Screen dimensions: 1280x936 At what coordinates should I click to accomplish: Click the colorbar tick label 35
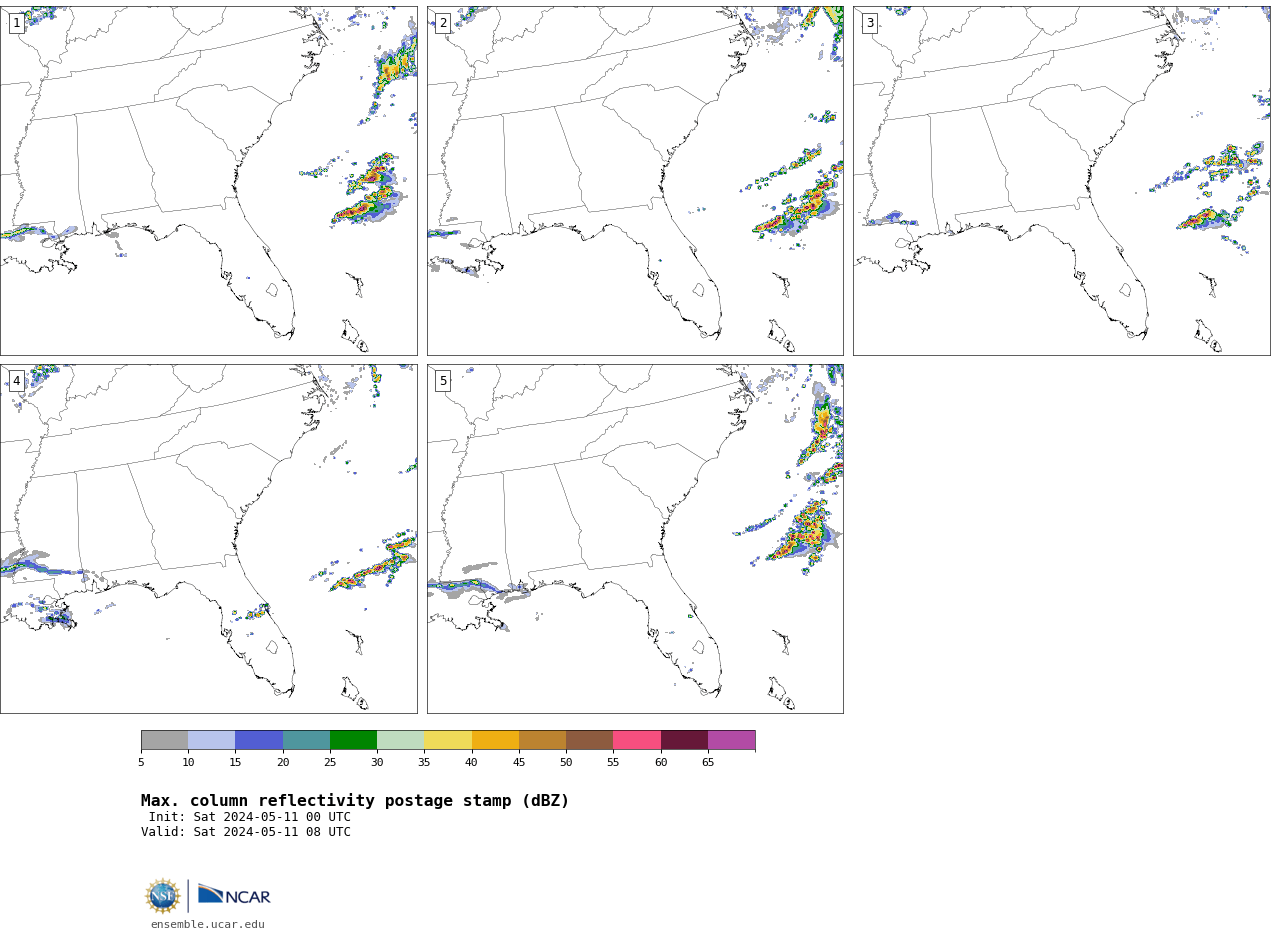(424, 763)
